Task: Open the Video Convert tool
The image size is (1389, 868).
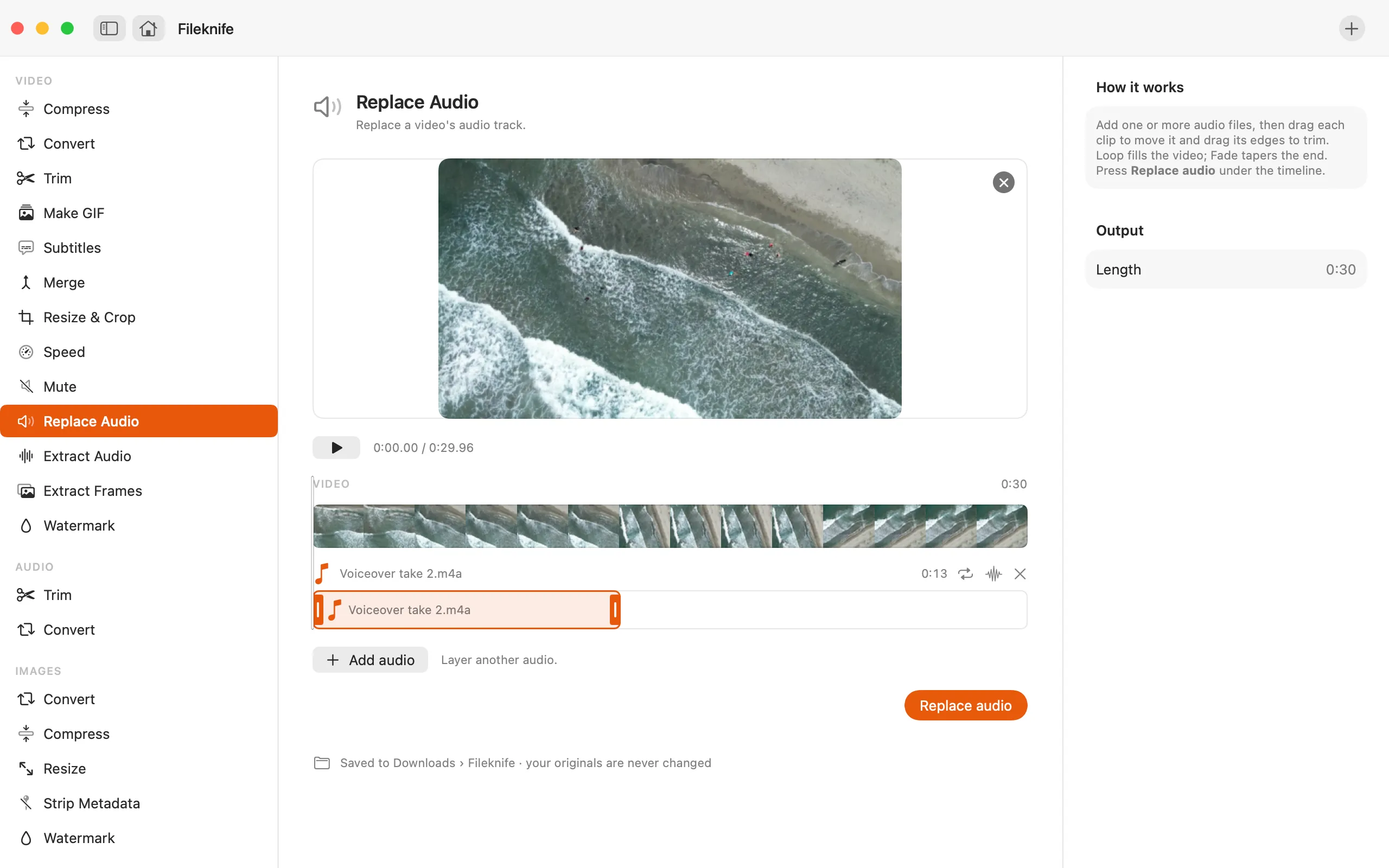Action: click(x=139, y=144)
